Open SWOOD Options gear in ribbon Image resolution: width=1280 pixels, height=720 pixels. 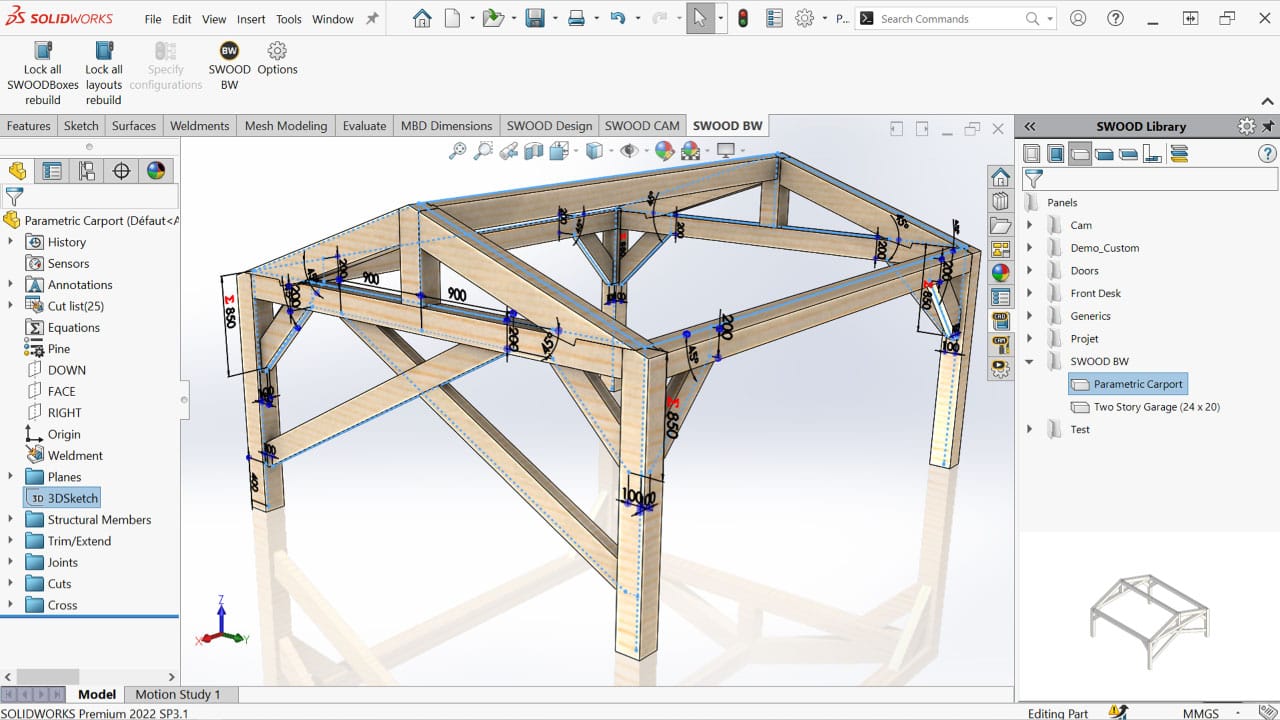pyautogui.click(x=277, y=59)
